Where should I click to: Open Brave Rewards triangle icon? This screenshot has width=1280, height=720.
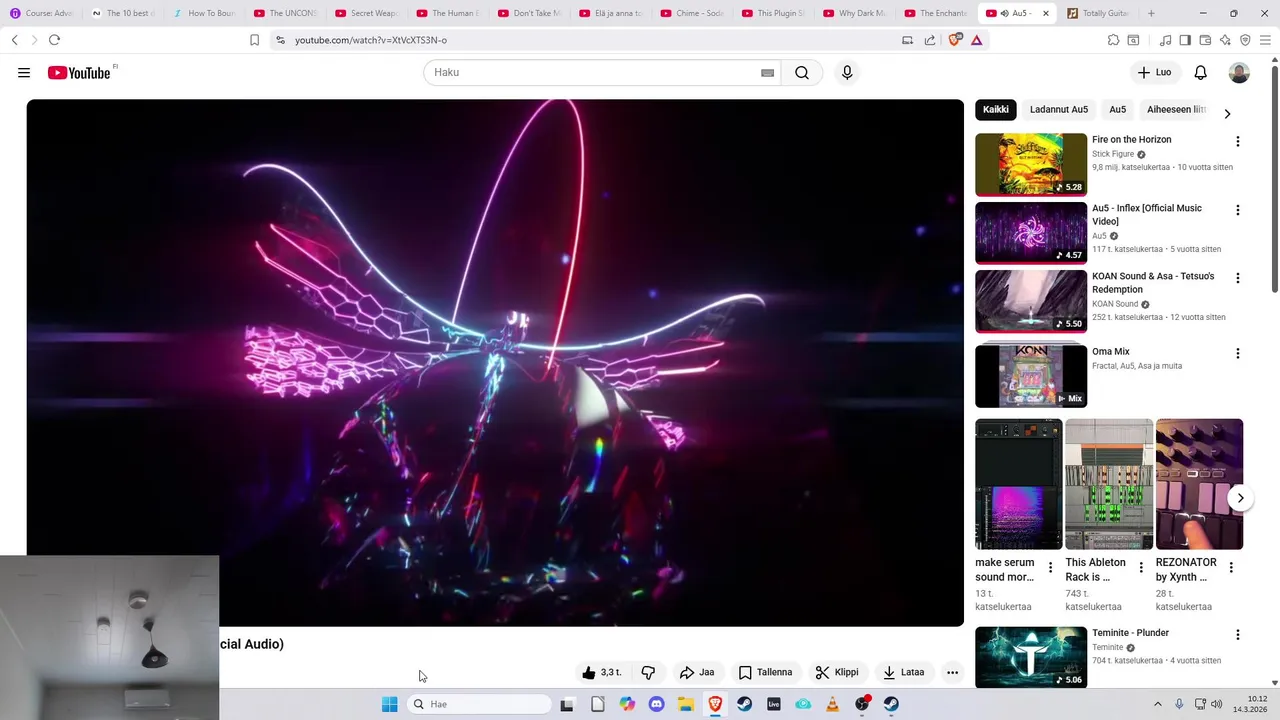tap(976, 40)
